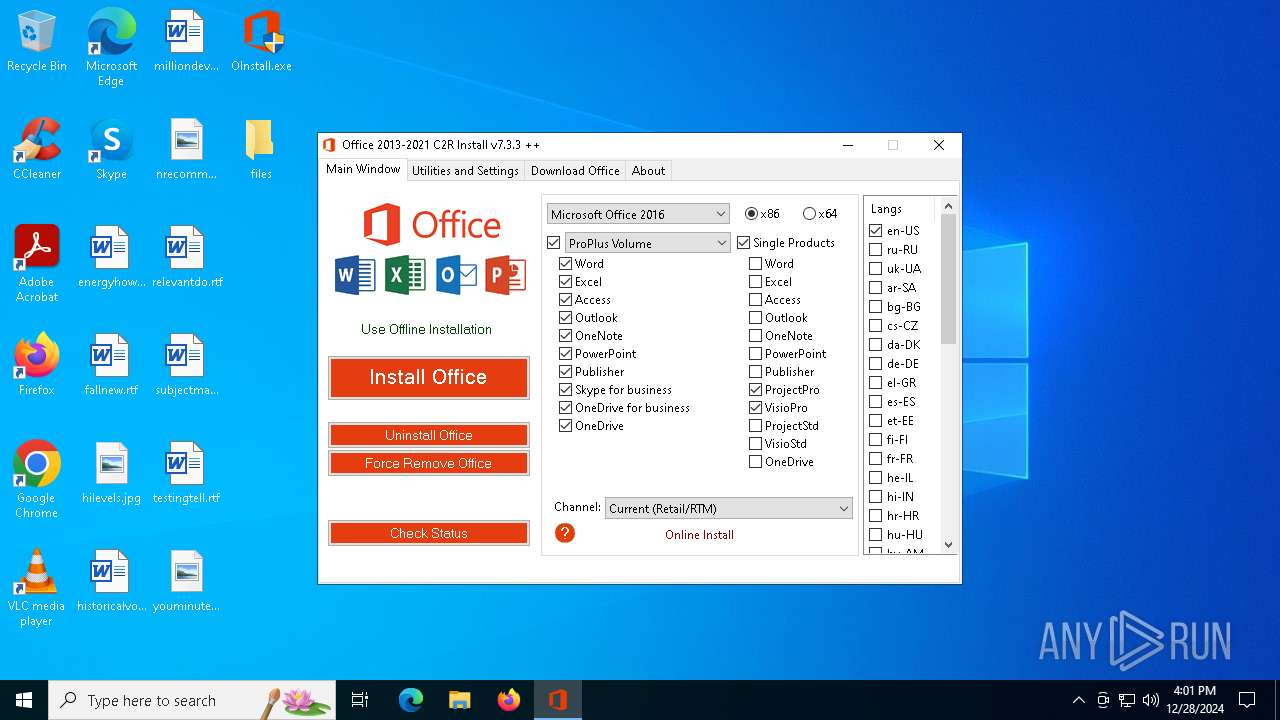Uncheck the en-US language checkbox

pyautogui.click(x=876, y=231)
